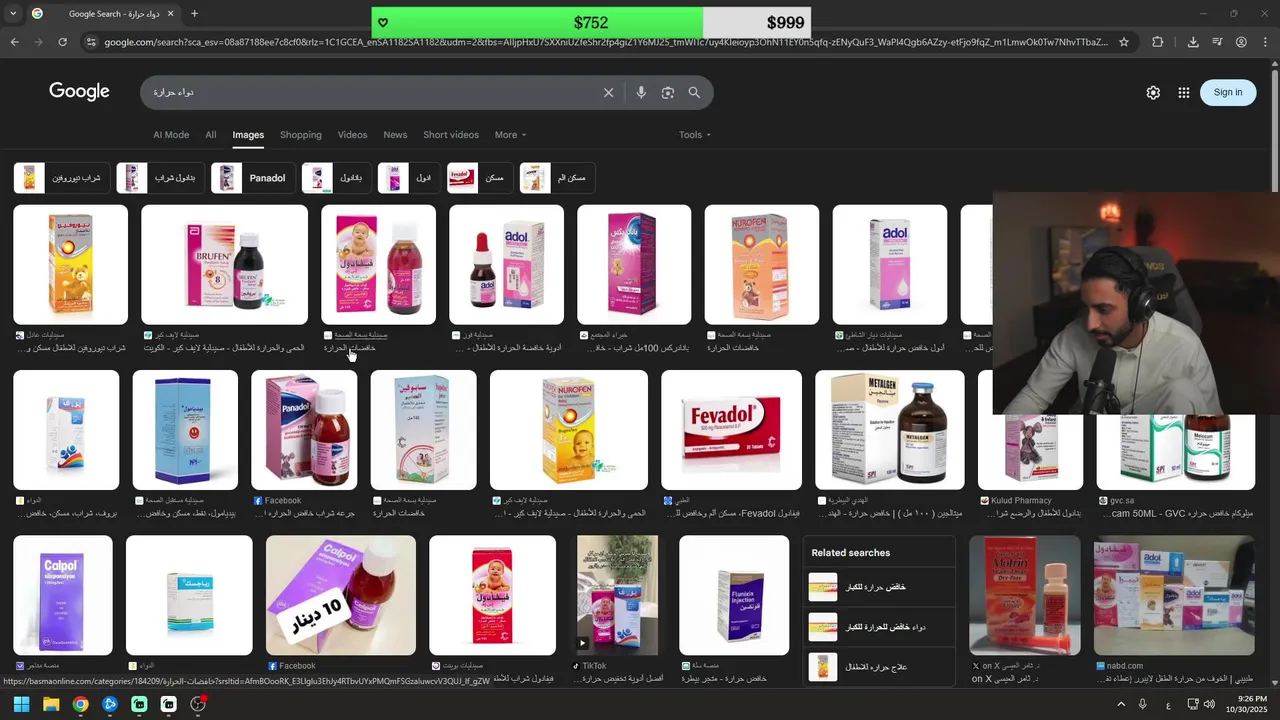The image size is (1280, 720).
Task: Expand the Tools filter dropdown
Action: coord(695,135)
